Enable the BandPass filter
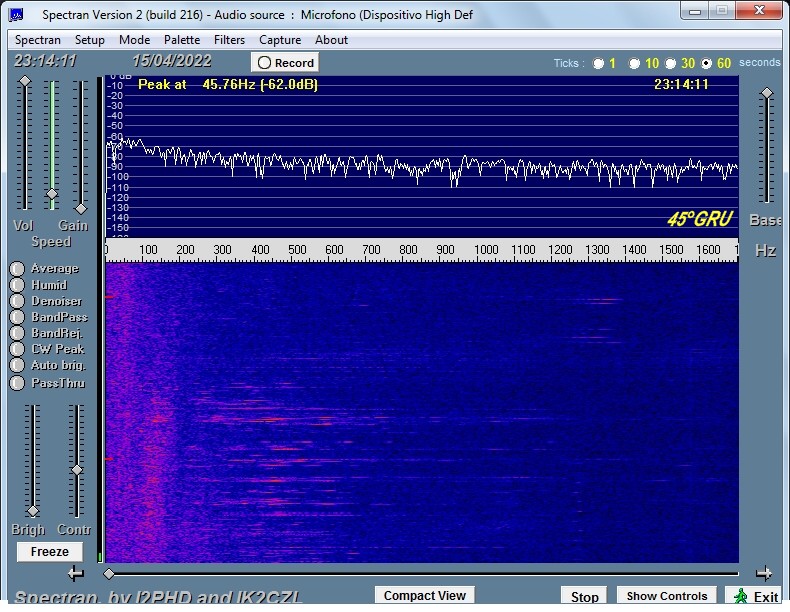The width and height of the screenshot is (790, 612). coord(17,317)
